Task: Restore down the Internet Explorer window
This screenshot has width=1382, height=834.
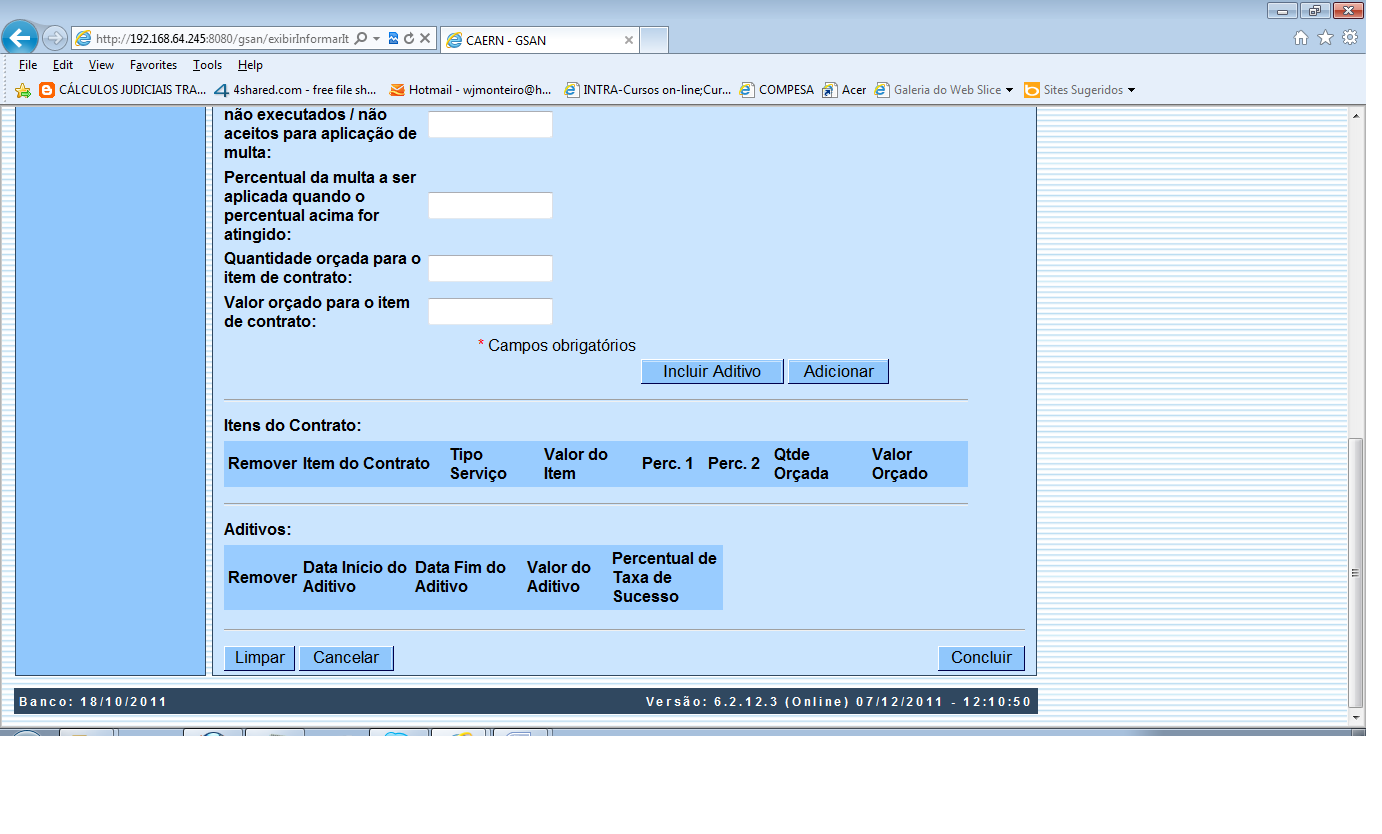Action: (1313, 10)
